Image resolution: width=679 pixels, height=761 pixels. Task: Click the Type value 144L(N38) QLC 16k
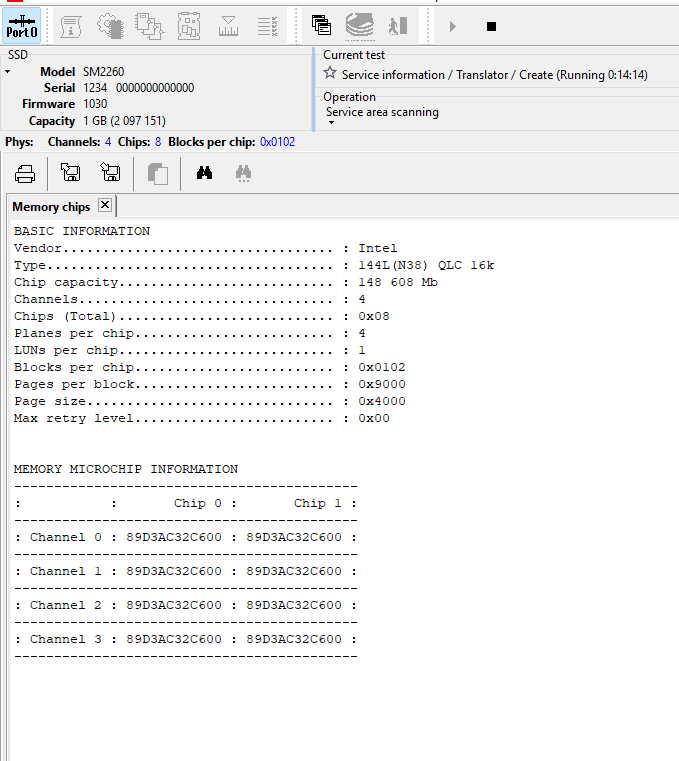click(x=426, y=265)
